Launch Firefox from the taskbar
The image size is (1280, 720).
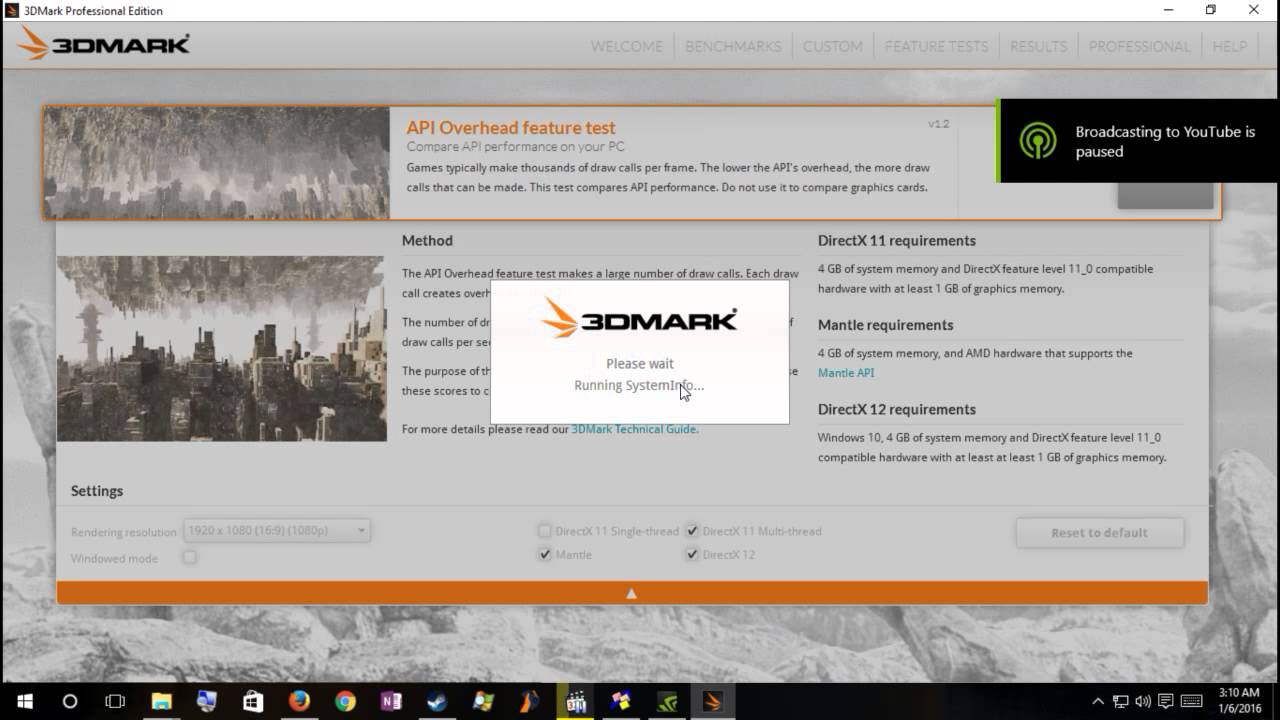299,701
